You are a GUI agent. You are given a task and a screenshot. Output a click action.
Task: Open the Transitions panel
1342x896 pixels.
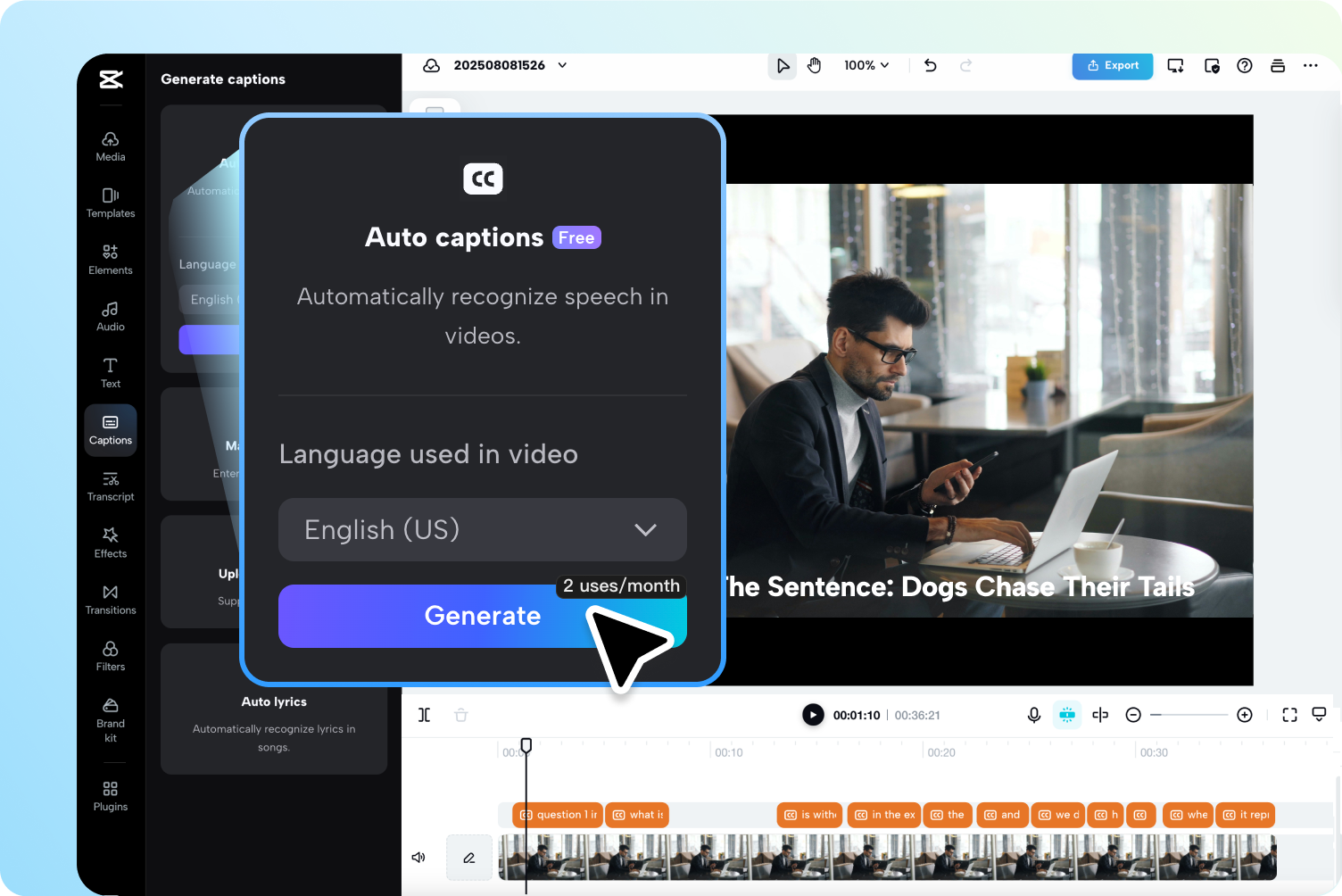111,600
